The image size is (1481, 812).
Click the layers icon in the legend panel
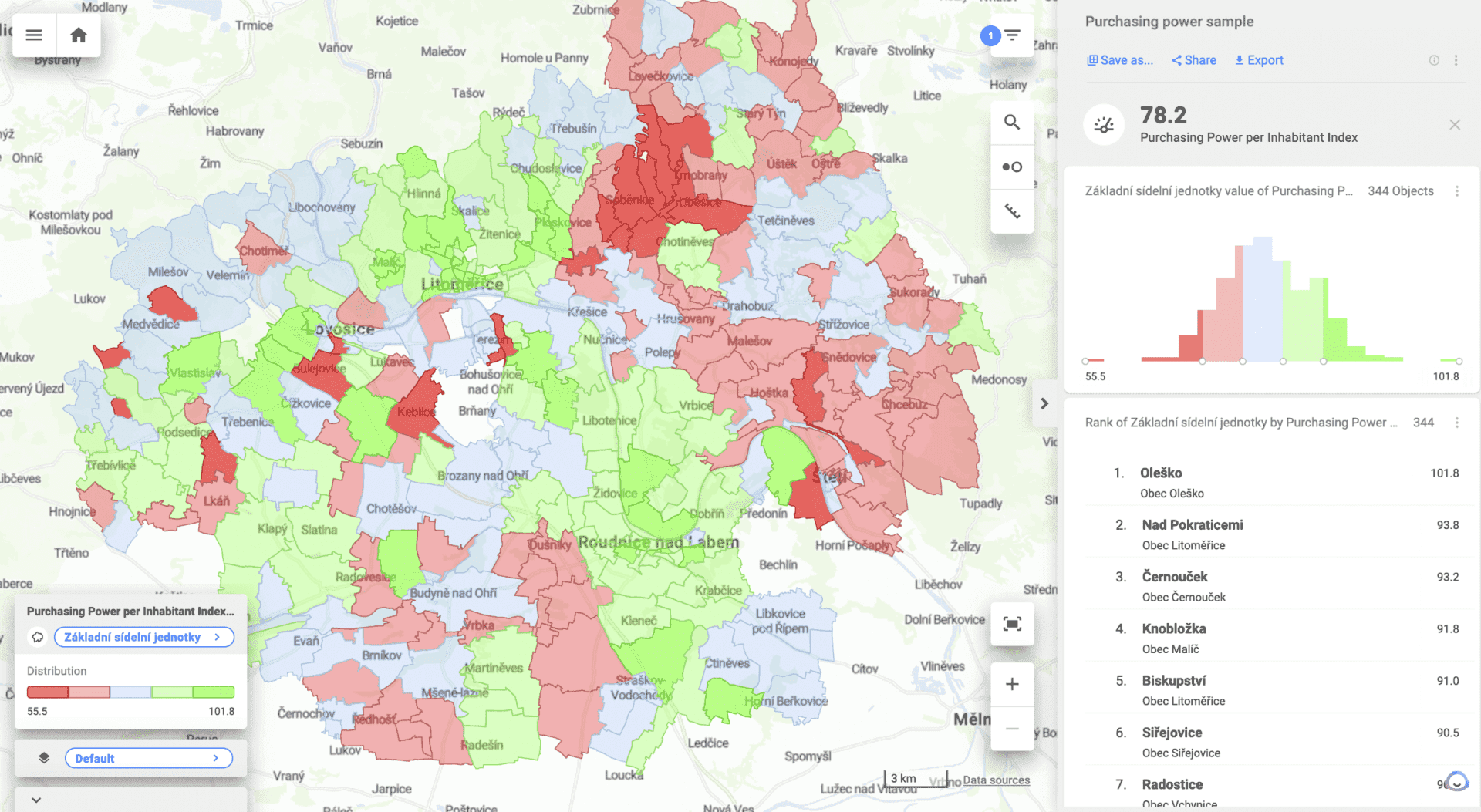point(43,757)
